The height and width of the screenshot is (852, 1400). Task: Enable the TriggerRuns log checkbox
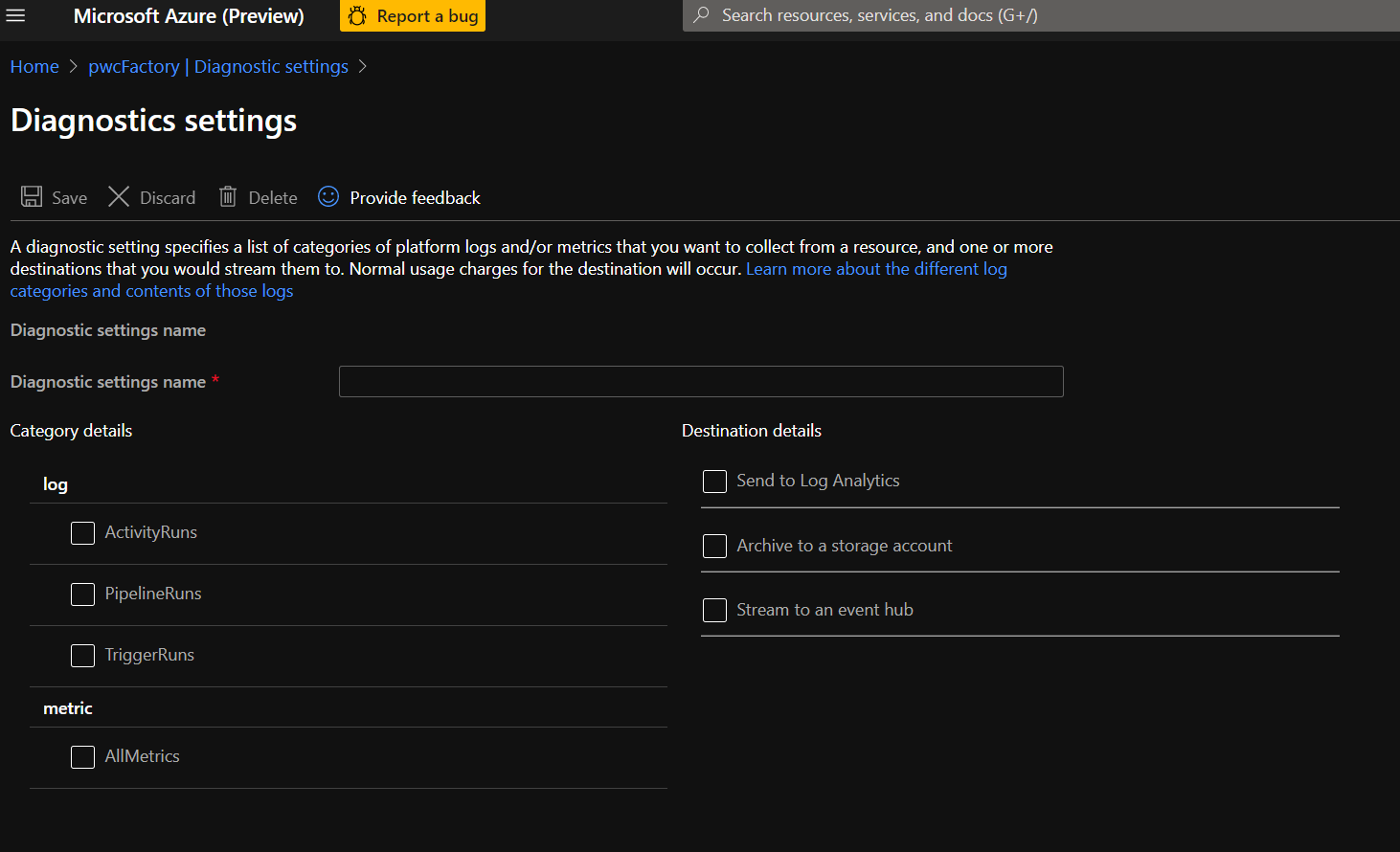[x=82, y=656]
